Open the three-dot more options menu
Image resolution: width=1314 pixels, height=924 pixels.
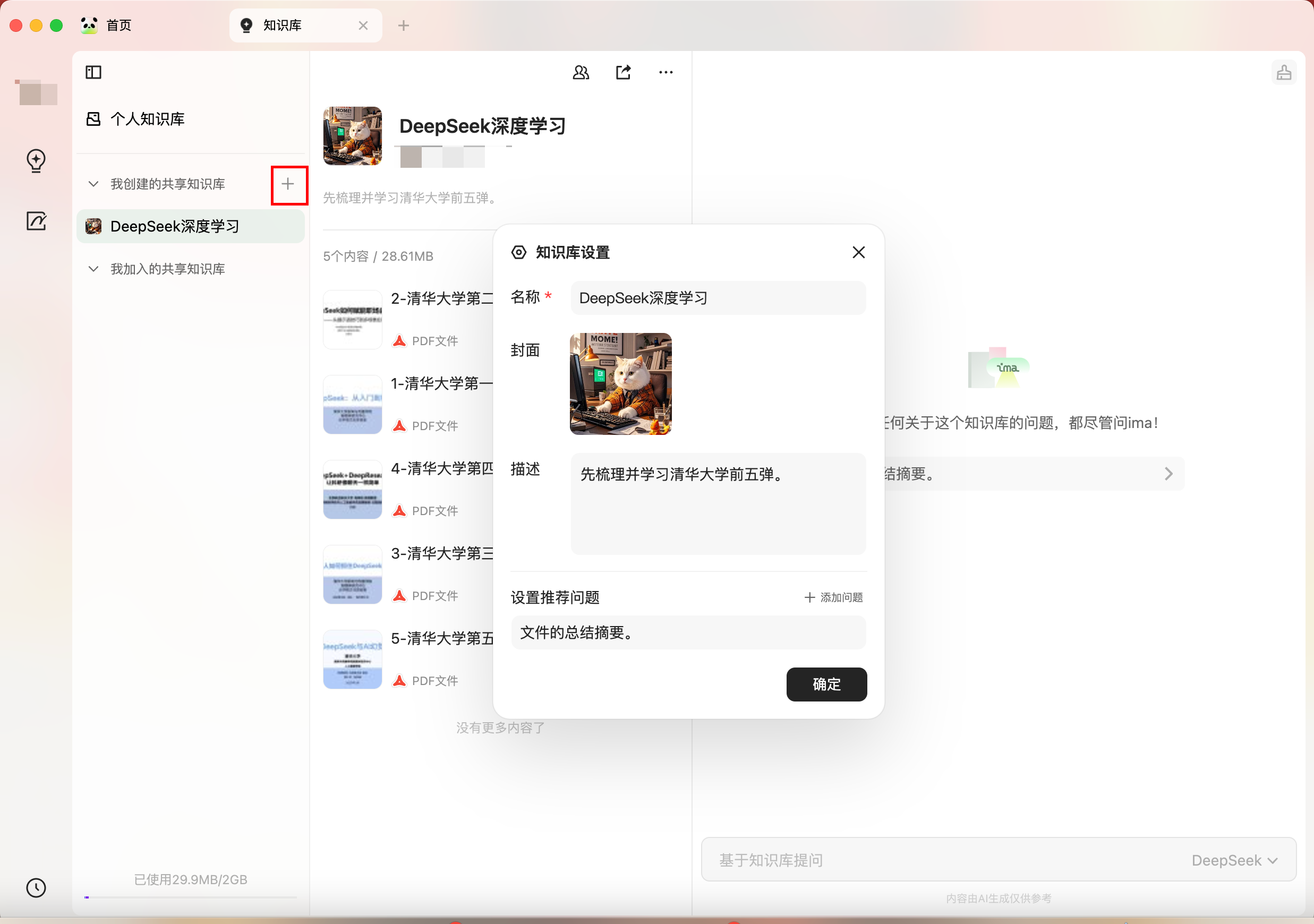click(665, 72)
